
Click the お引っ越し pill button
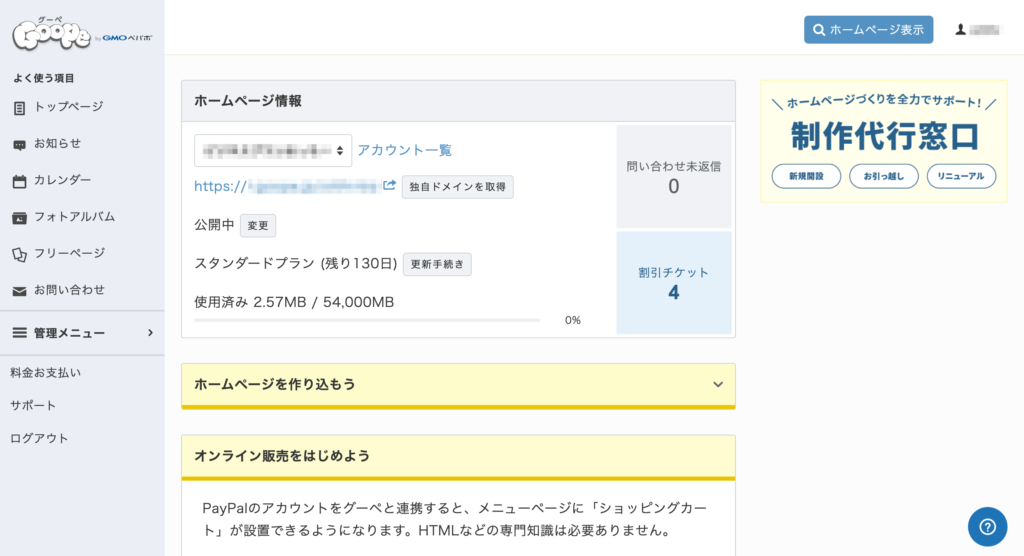pos(884,176)
